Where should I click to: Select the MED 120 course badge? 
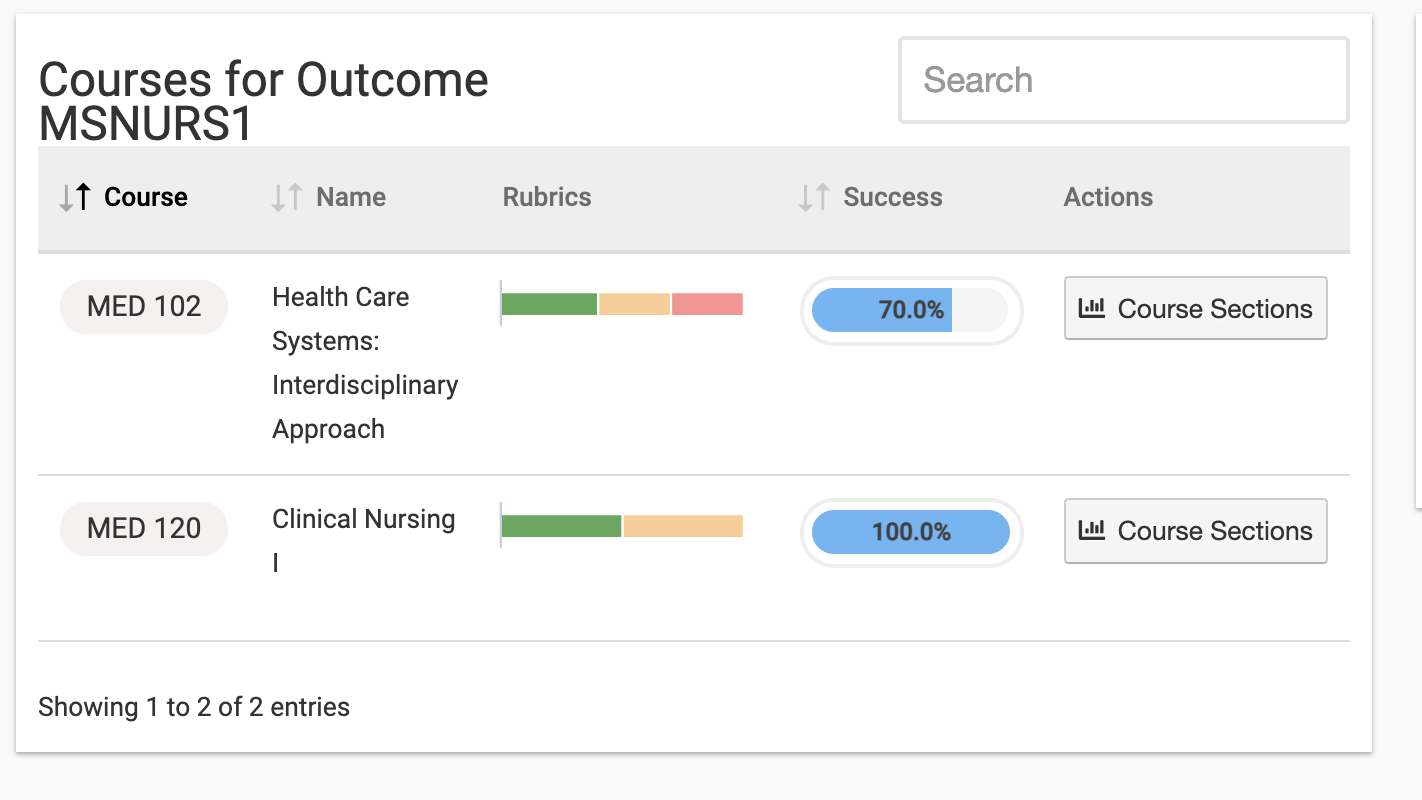pyautogui.click(x=144, y=528)
